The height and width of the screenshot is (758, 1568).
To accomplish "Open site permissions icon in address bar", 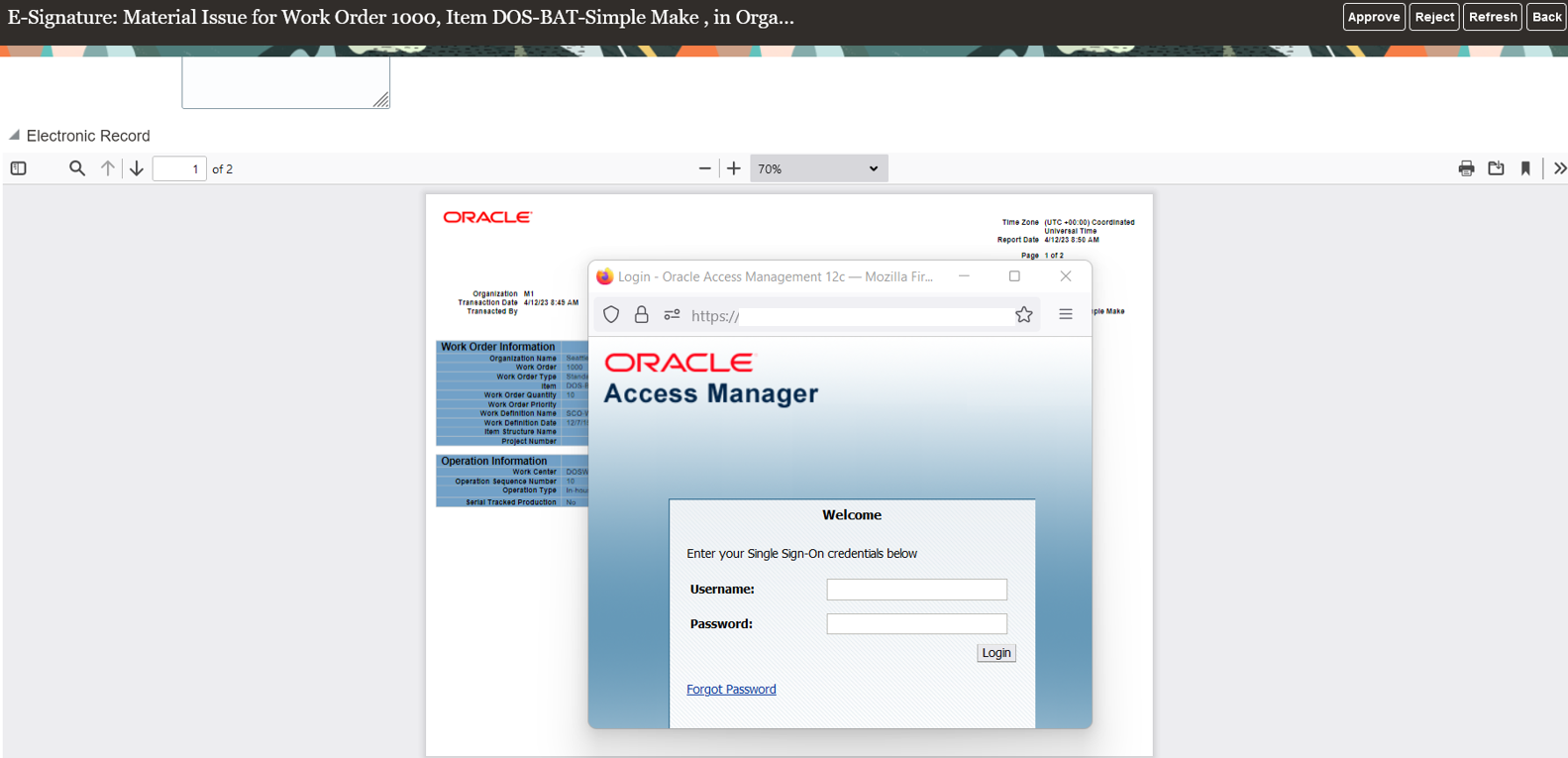I will point(672,314).
